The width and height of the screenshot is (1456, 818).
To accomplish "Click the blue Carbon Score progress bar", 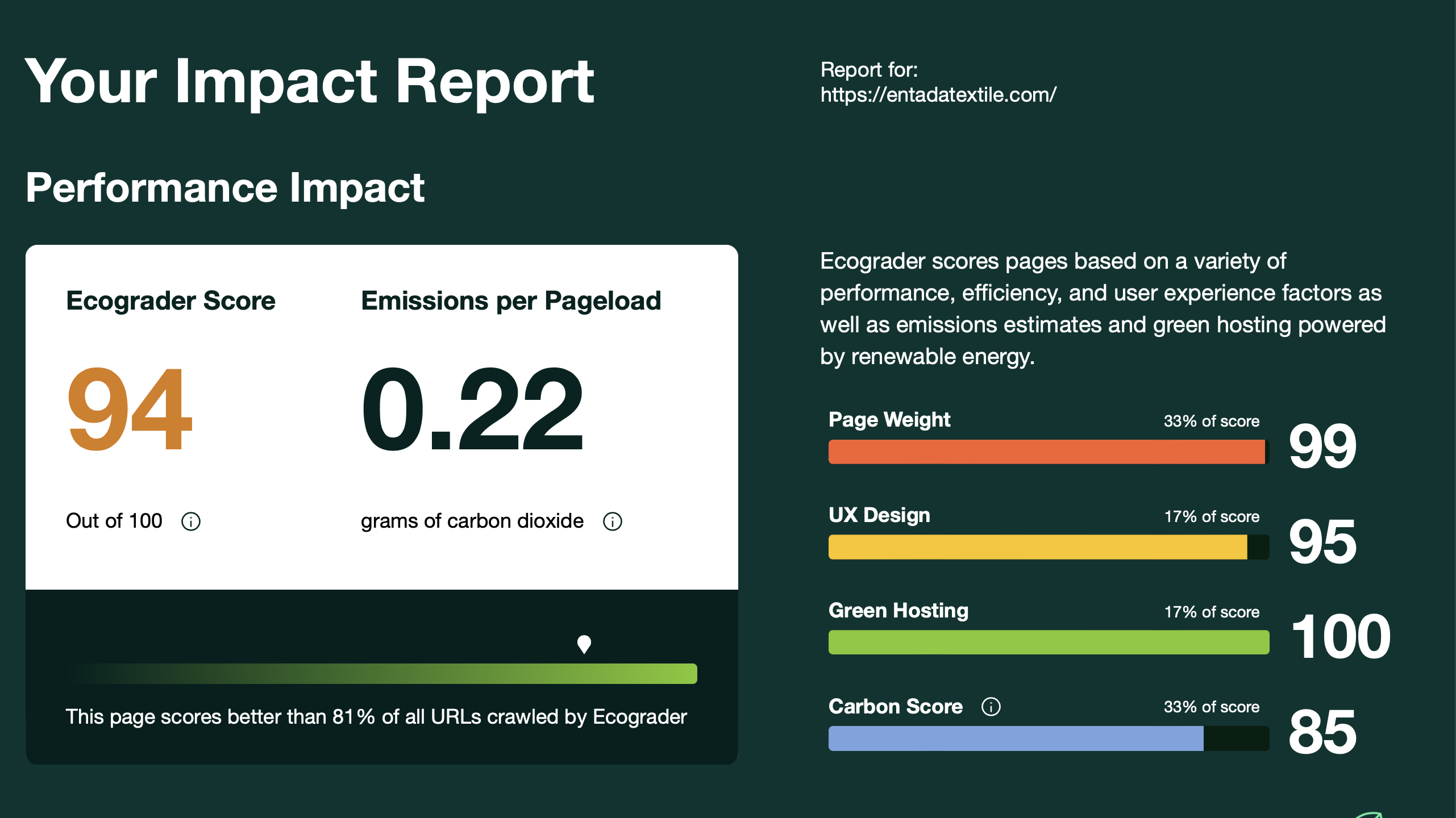I will click(1049, 738).
